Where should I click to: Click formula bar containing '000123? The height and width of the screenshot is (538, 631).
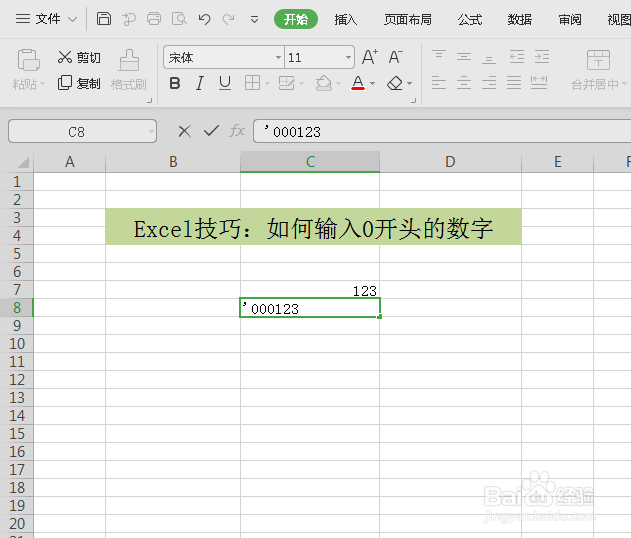coord(442,131)
